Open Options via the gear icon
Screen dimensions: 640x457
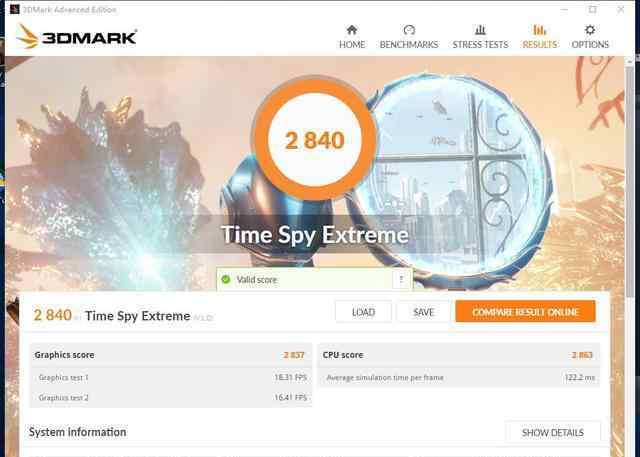coord(590,30)
